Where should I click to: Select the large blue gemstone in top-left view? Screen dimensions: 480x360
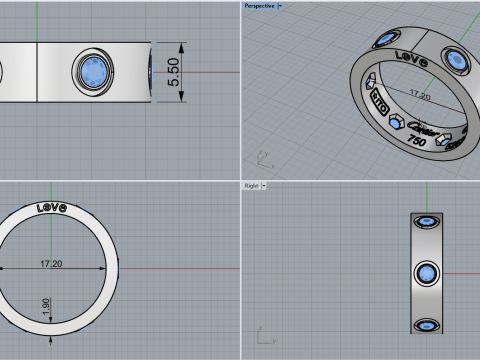point(94,72)
